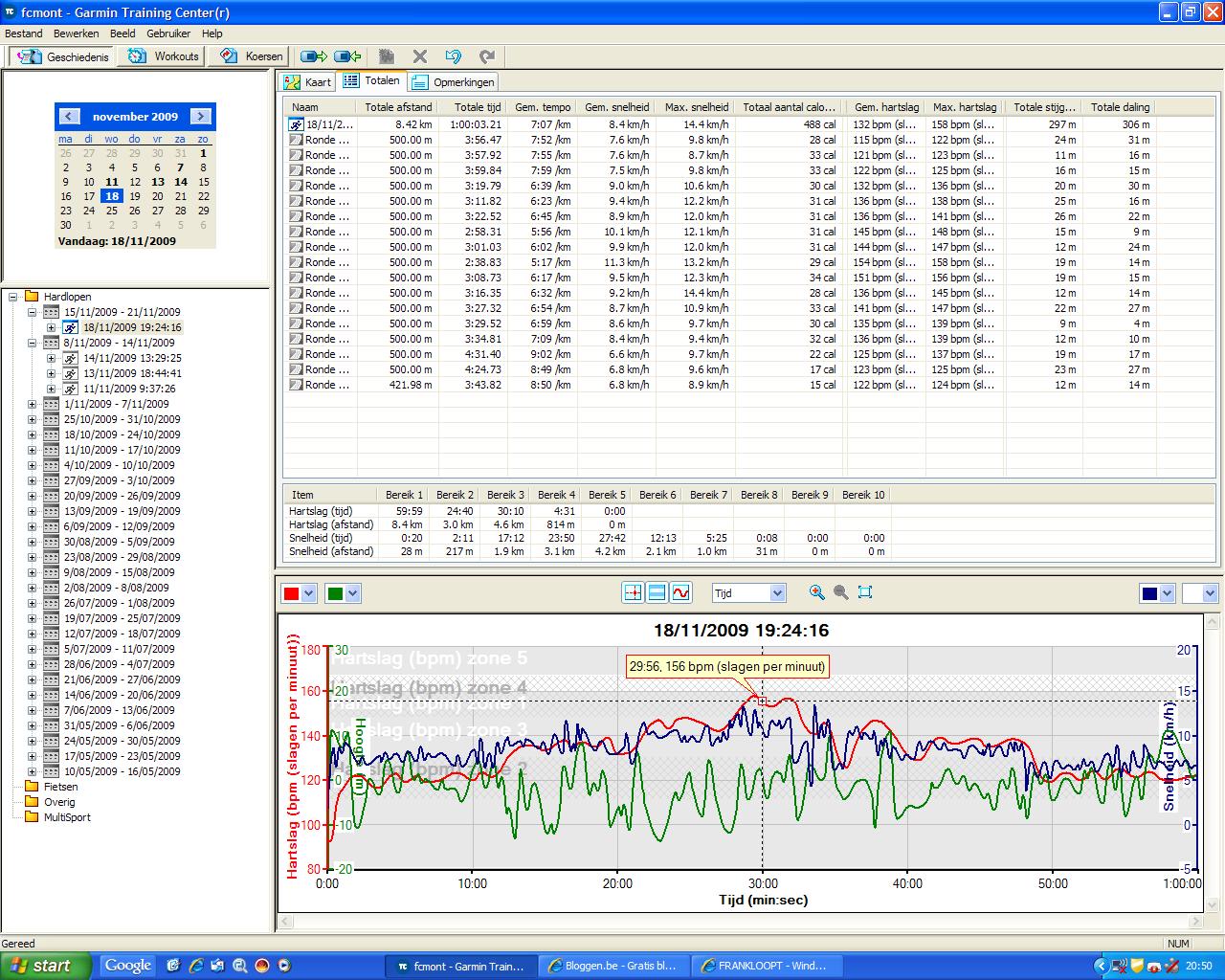Open Bestand menu
Screen dimensions: 1225x980
24,33
